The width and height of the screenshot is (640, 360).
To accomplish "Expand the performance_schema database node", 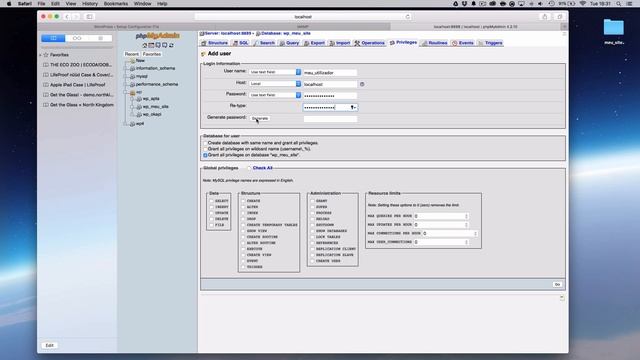I will point(126,84).
